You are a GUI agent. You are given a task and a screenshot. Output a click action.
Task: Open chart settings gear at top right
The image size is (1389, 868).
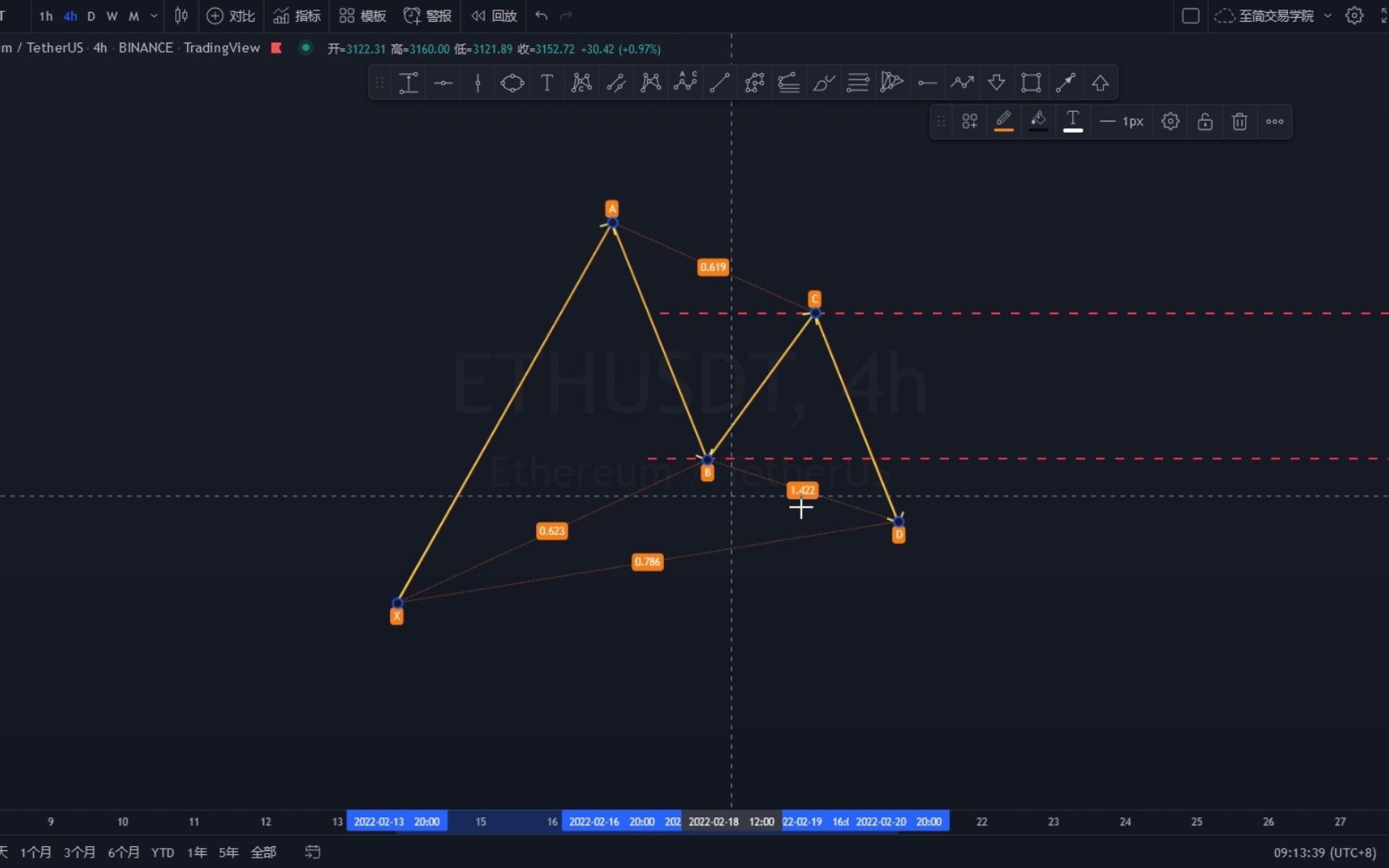point(1354,16)
